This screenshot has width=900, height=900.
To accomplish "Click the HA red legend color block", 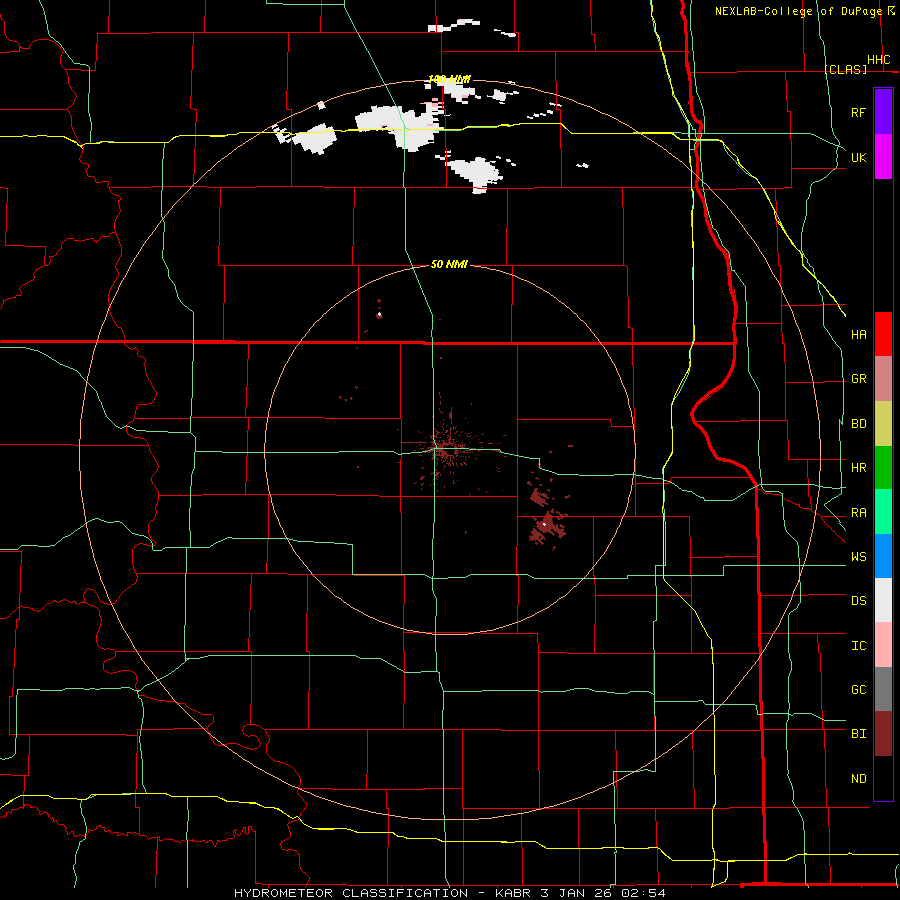I will click(883, 334).
